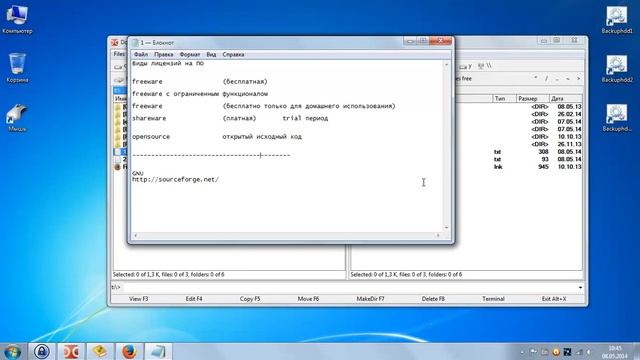Screen dimensions: 640x360
Task: Select the DIR row dated 26.11.13
Action: (467, 144)
